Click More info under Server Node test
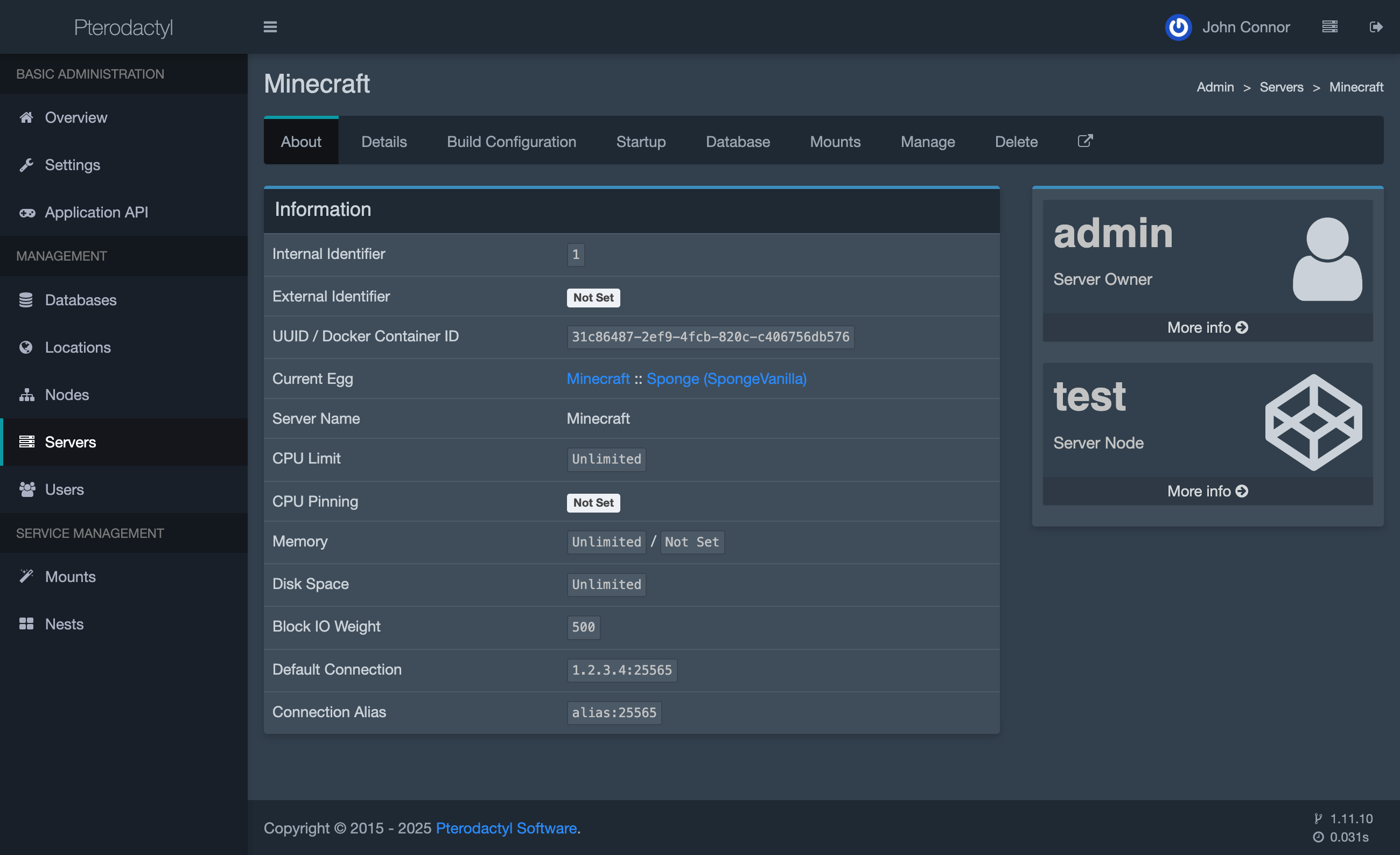Image resolution: width=1400 pixels, height=855 pixels. pyautogui.click(x=1207, y=491)
